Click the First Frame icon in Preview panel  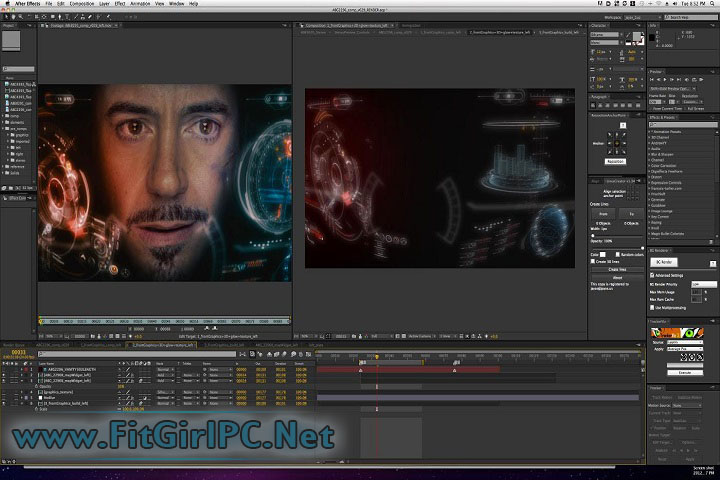[x=653, y=81]
